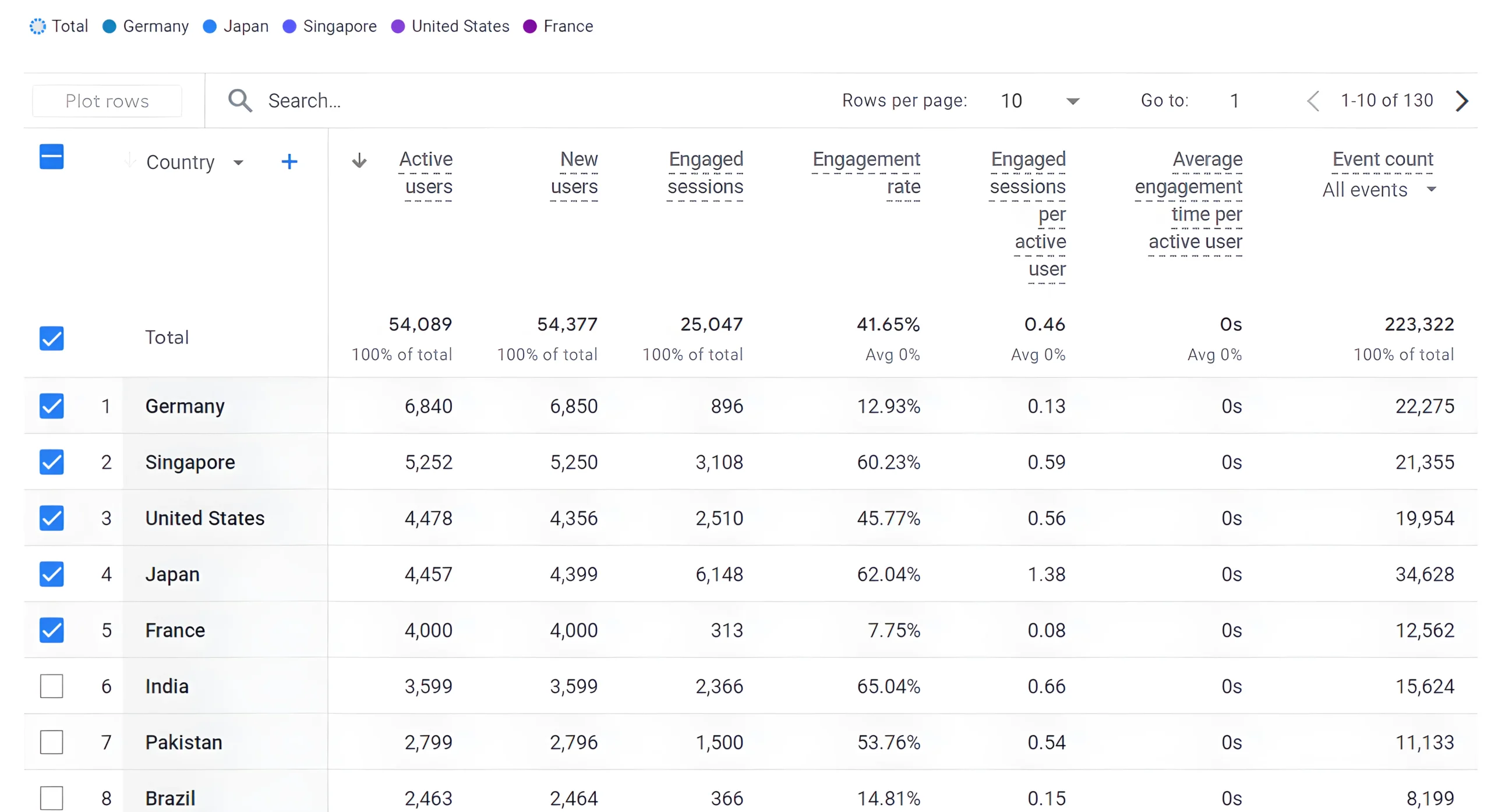Click the Germany row name
This screenshot has width=1491, height=812.
point(185,406)
